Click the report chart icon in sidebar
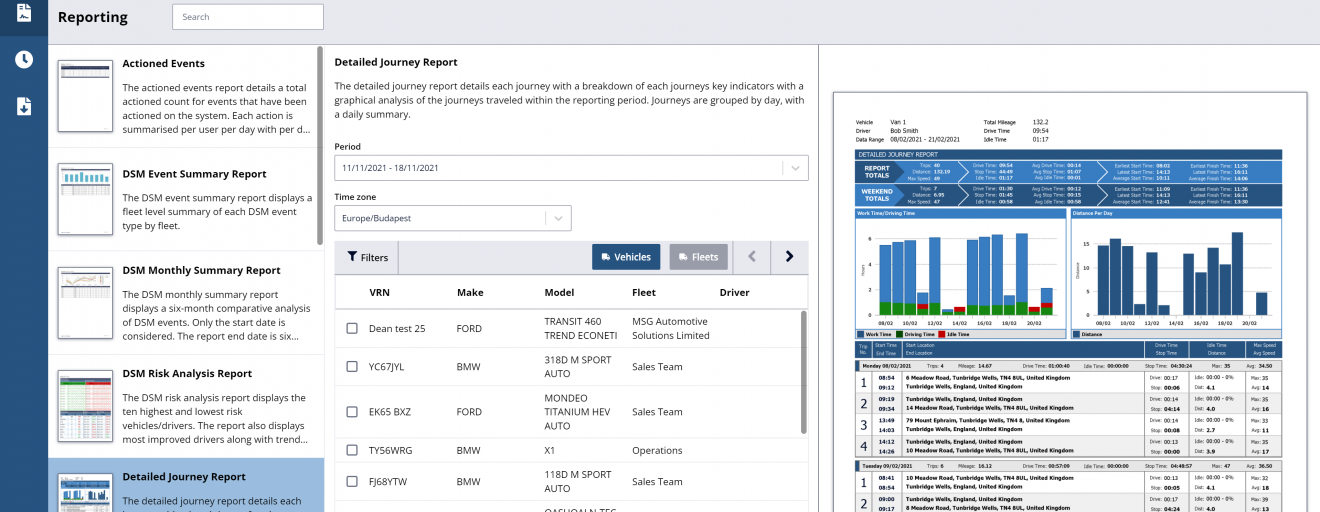 coord(24,12)
